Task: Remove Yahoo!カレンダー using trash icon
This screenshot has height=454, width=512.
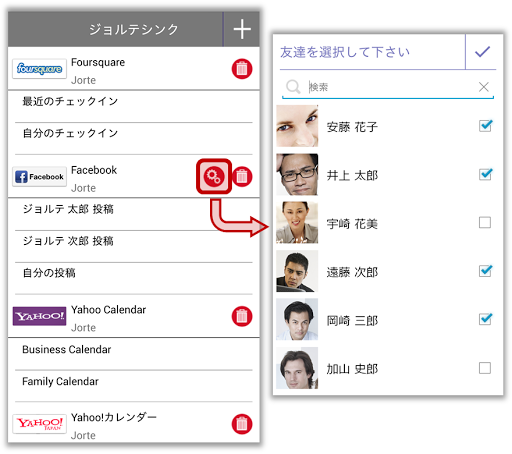Action: (242, 424)
